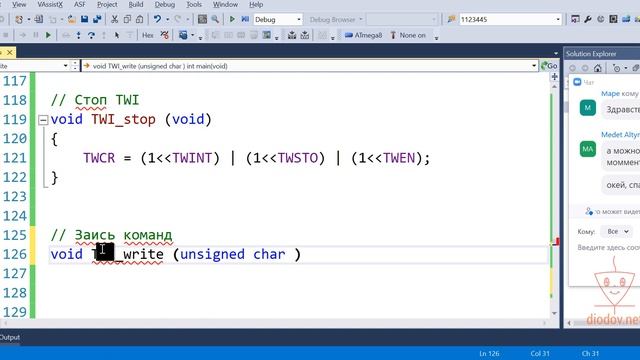
Task: Open the Debug configuration dropdown
Action: (299, 19)
